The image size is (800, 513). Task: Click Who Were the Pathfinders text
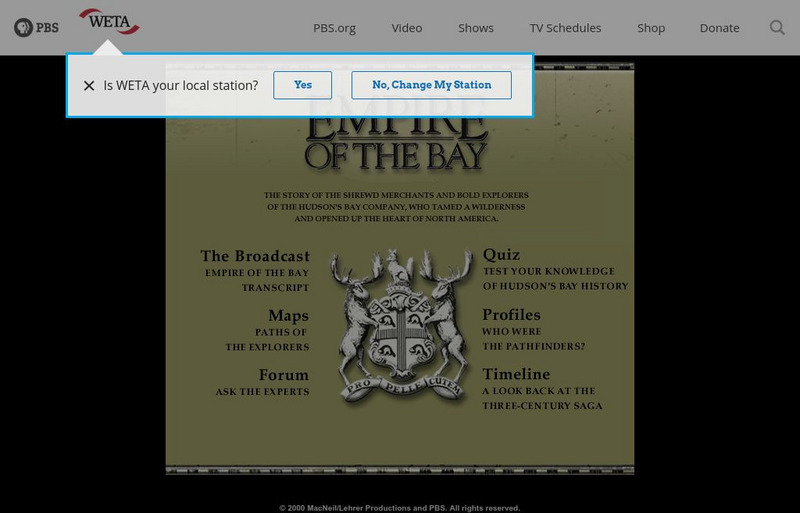click(533, 339)
